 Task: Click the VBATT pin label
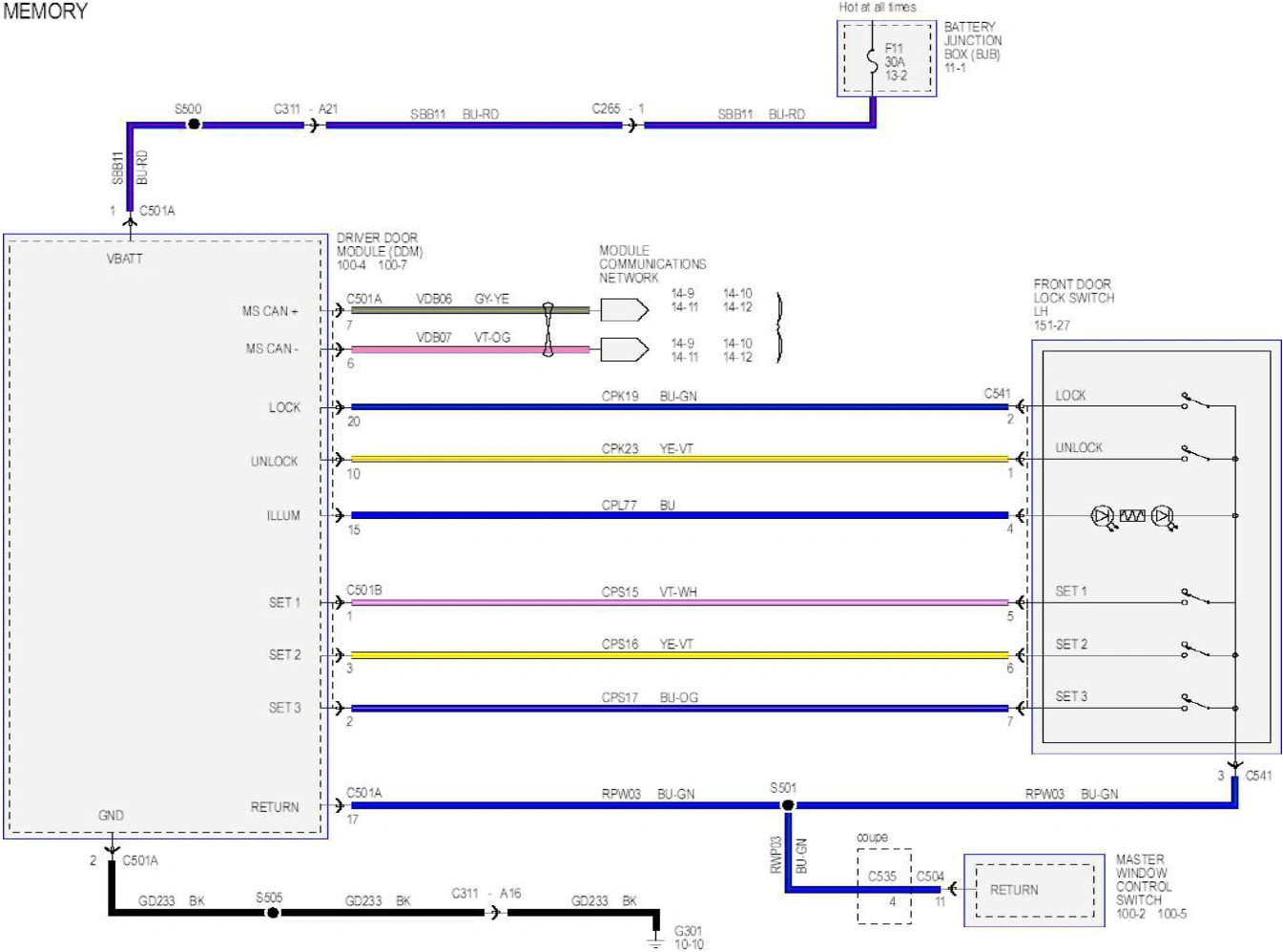pos(125,259)
